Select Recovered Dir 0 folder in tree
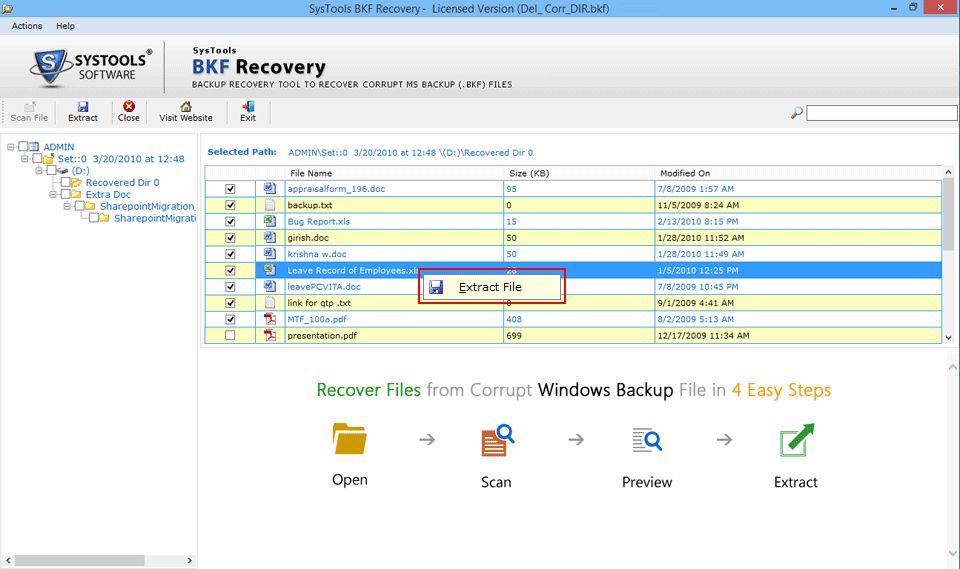 click(122, 183)
